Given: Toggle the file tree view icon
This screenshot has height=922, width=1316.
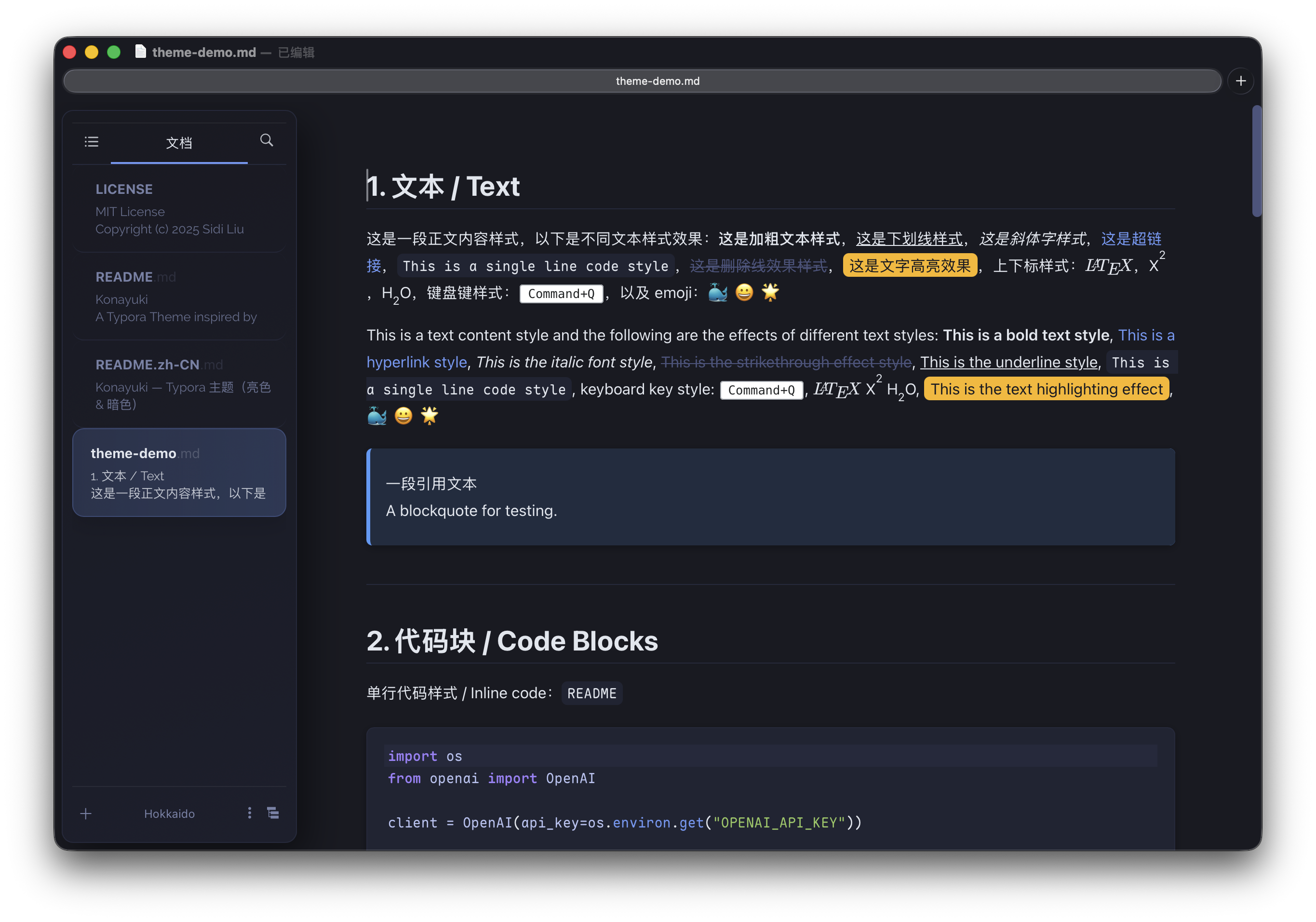Looking at the screenshot, I should pyautogui.click(x=273, y=813).
